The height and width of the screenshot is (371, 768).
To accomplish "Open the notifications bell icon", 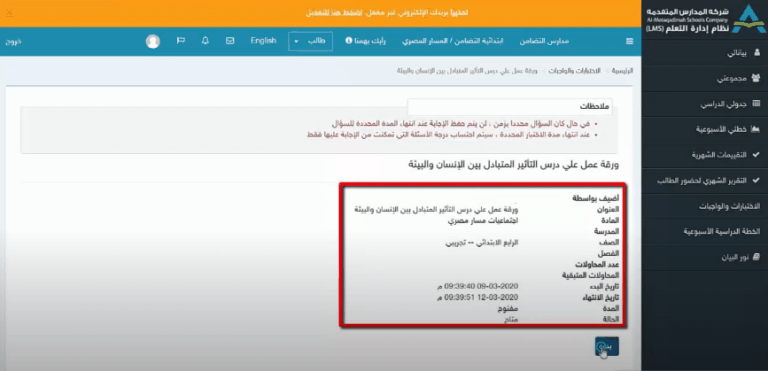I will [x=205, y=41].
